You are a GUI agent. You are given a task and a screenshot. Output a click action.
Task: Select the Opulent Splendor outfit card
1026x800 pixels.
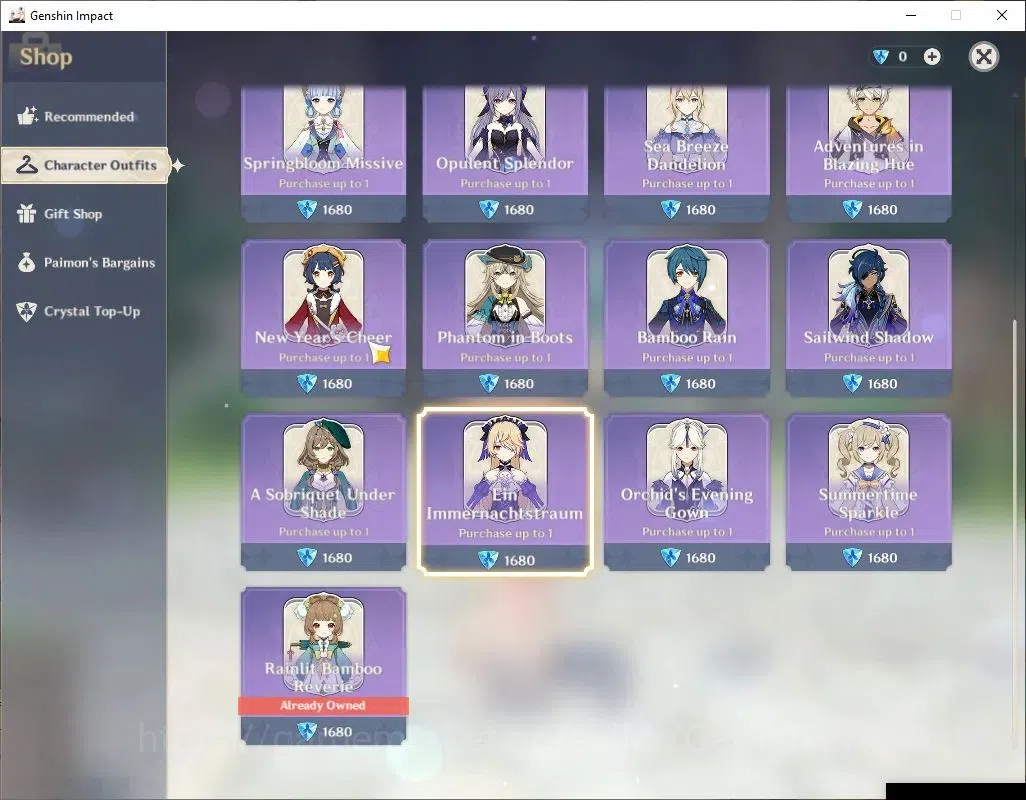click(x=505, y=154)
